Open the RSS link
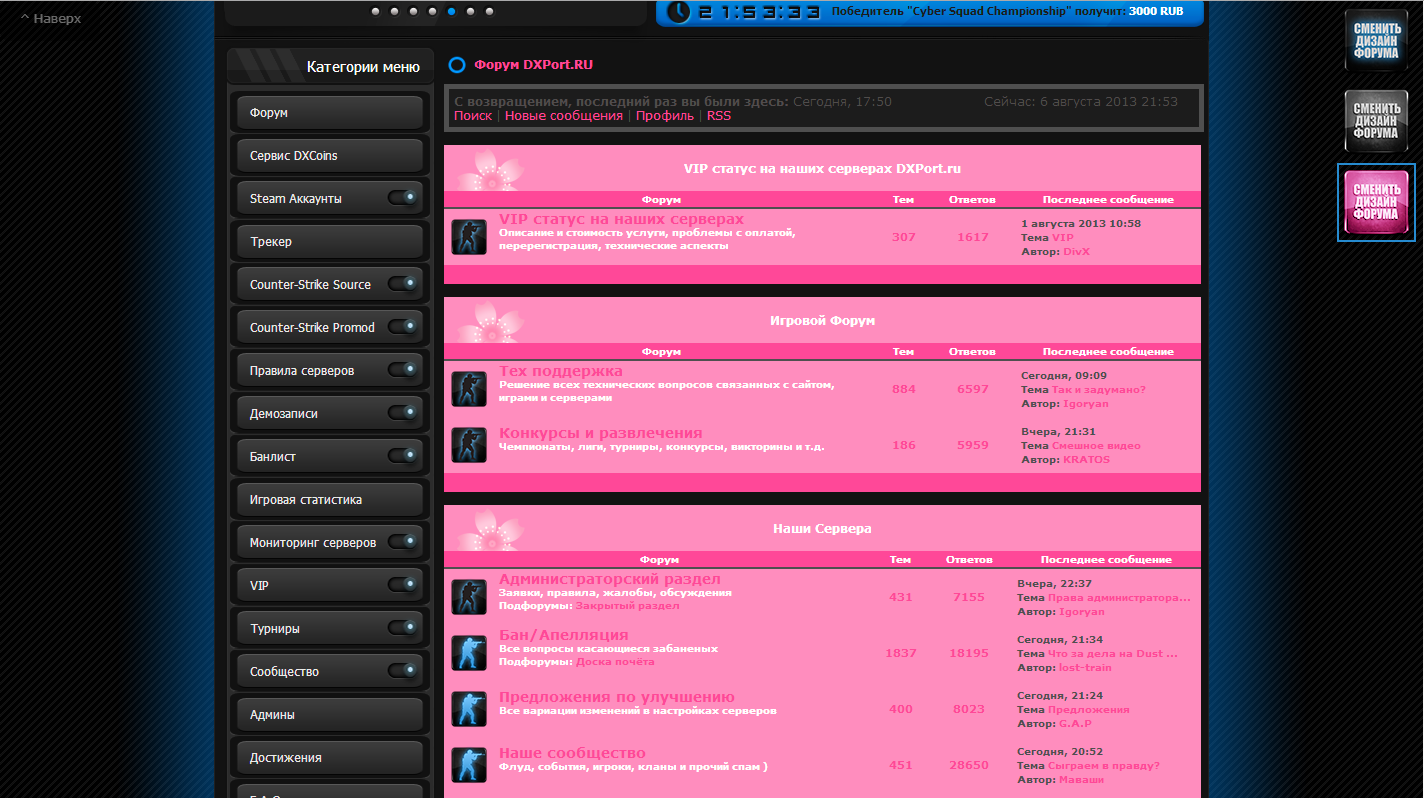Screen dimensions: 1424x798 point(719,116)
